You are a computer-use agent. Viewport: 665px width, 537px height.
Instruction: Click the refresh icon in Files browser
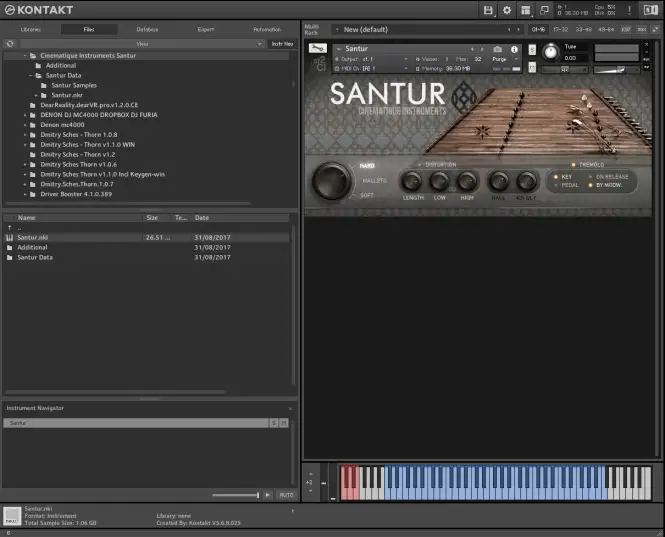pyautogui.click(x=10, y=44)
